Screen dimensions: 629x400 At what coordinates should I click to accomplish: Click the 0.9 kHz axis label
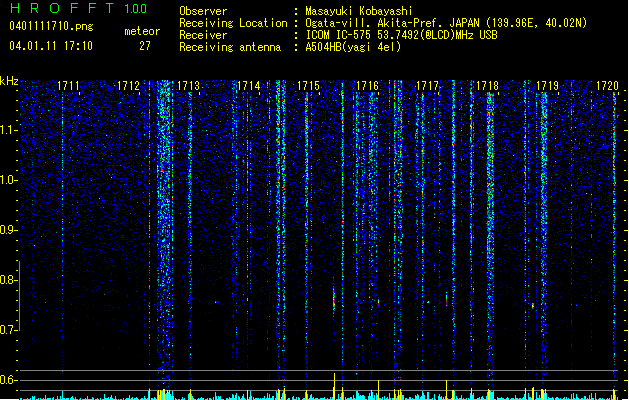tap(8, 230)
